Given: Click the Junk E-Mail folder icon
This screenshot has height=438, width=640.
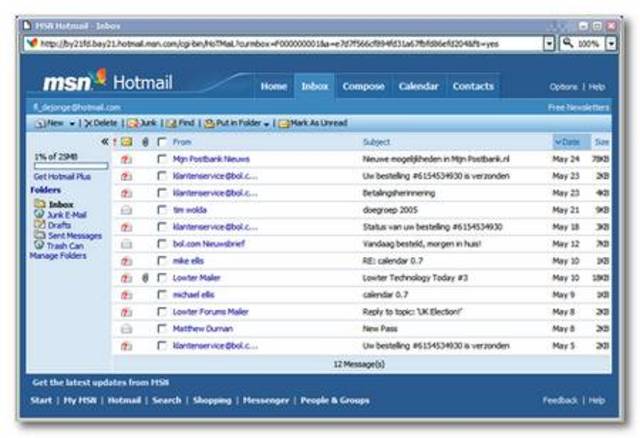Looking at the screenshot, I should (x=39, y=214).
